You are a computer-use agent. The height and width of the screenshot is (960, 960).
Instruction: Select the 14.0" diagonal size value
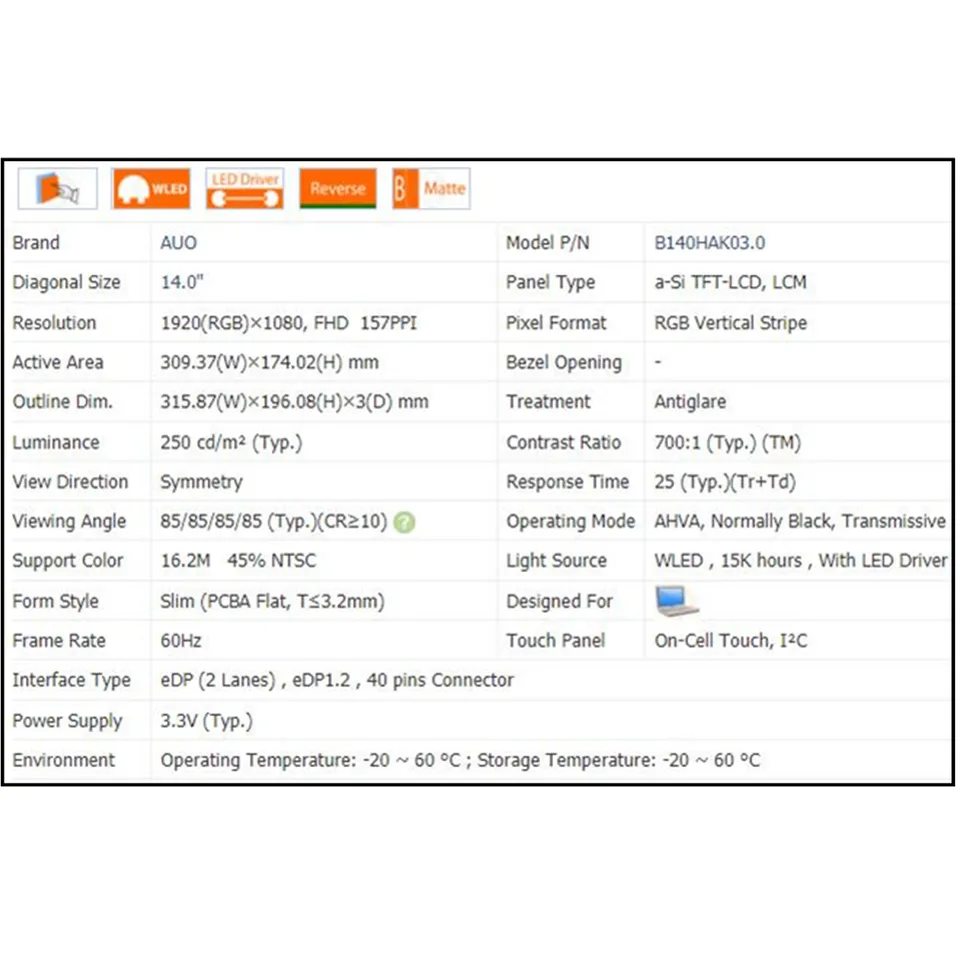coord(182,282)
